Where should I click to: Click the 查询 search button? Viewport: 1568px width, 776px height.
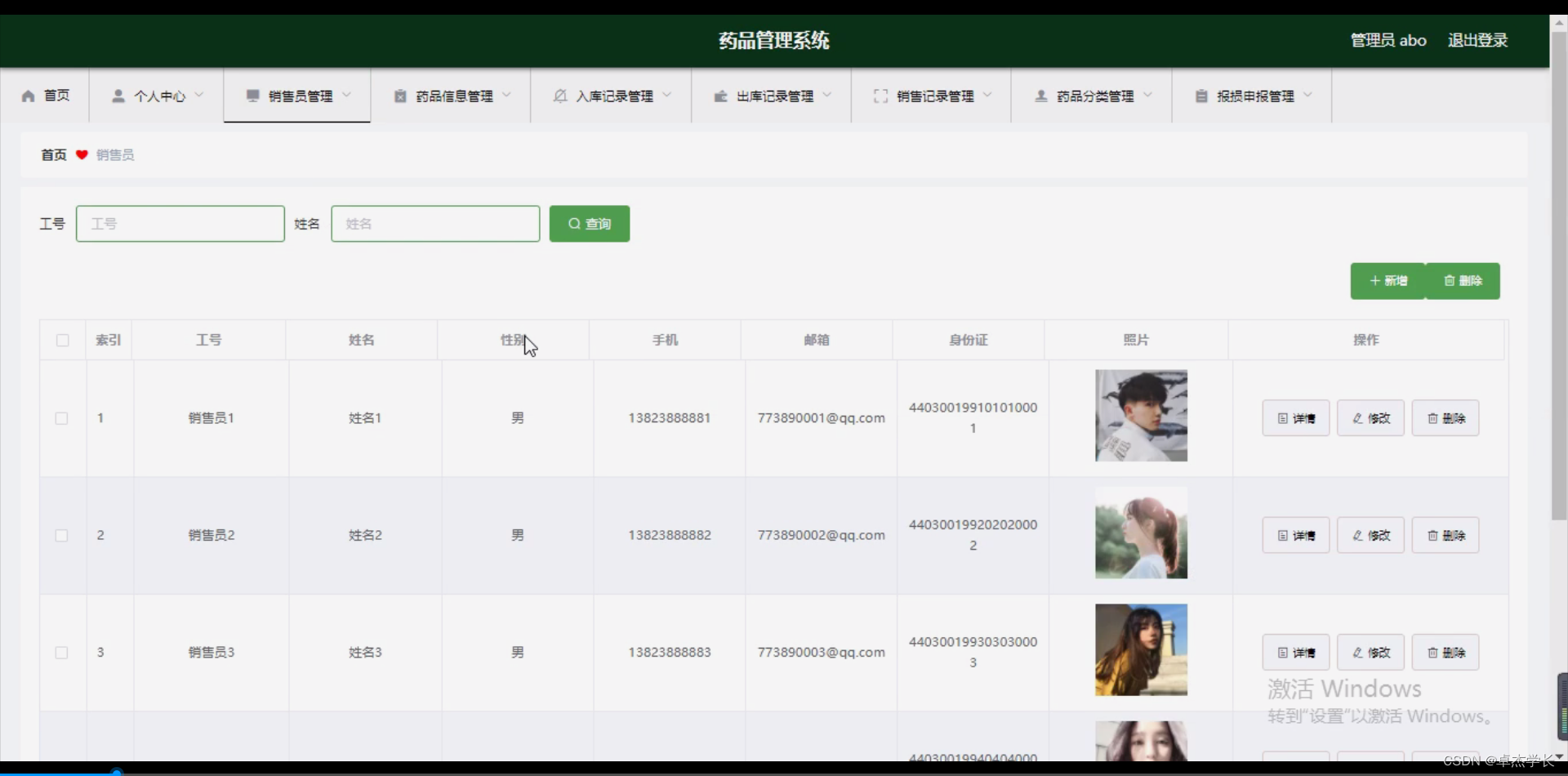point(589,223)
